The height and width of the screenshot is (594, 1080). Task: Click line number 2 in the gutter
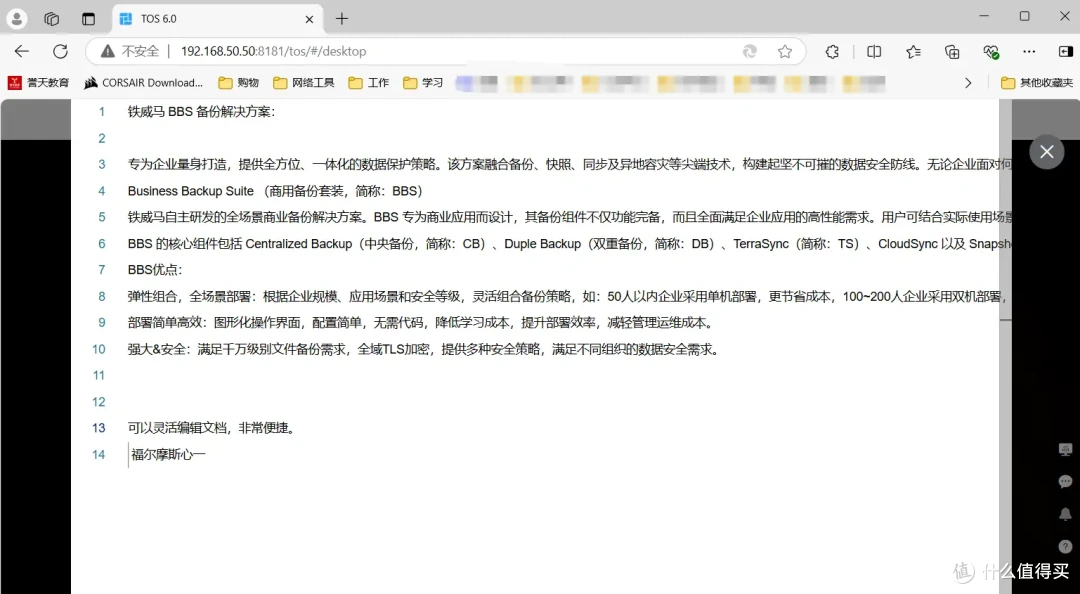(x=102, y=139)
